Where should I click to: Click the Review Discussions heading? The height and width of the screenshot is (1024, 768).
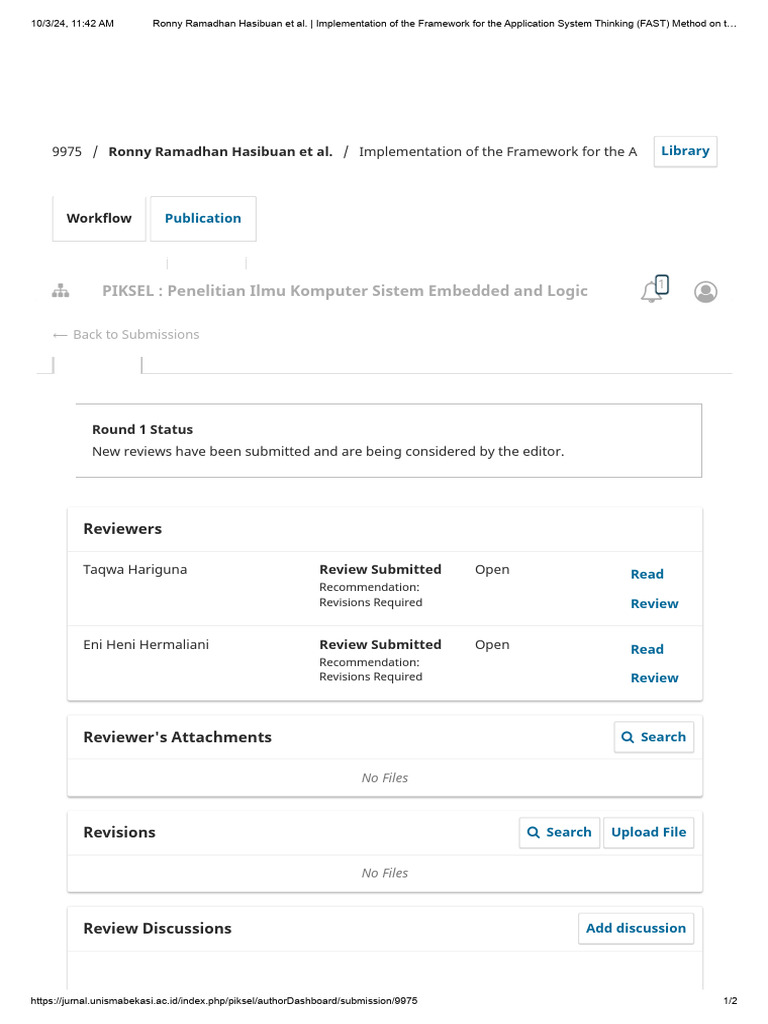pyautogui.click(x=157, y=928)
